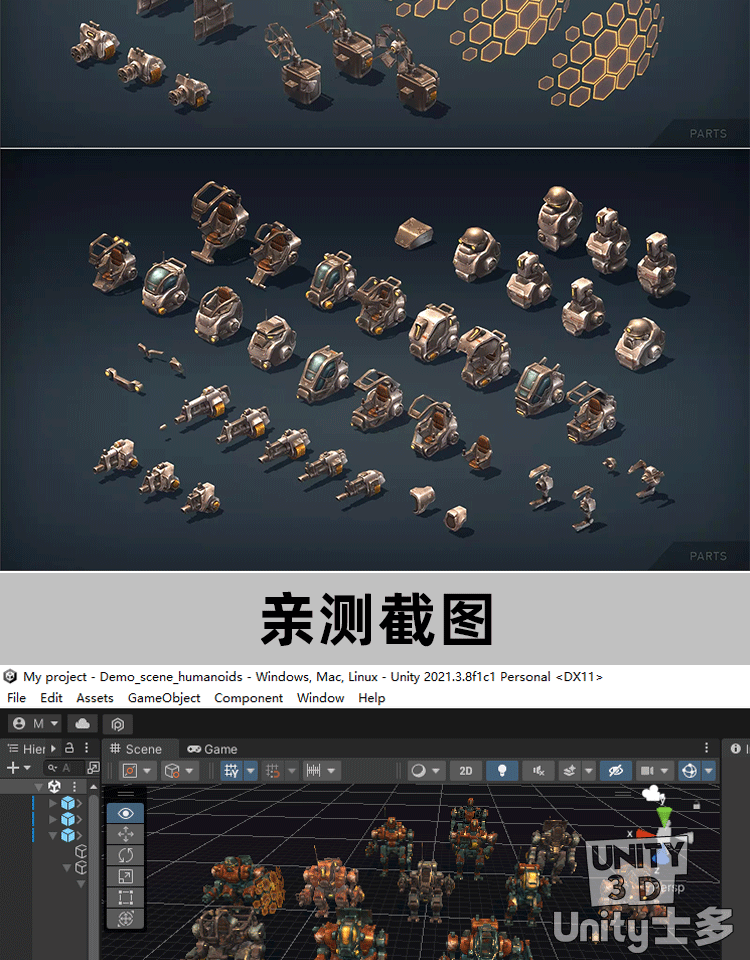Screen dimensions: 750x960
Task: Open the Edit menu
Action: click(51, 698)
